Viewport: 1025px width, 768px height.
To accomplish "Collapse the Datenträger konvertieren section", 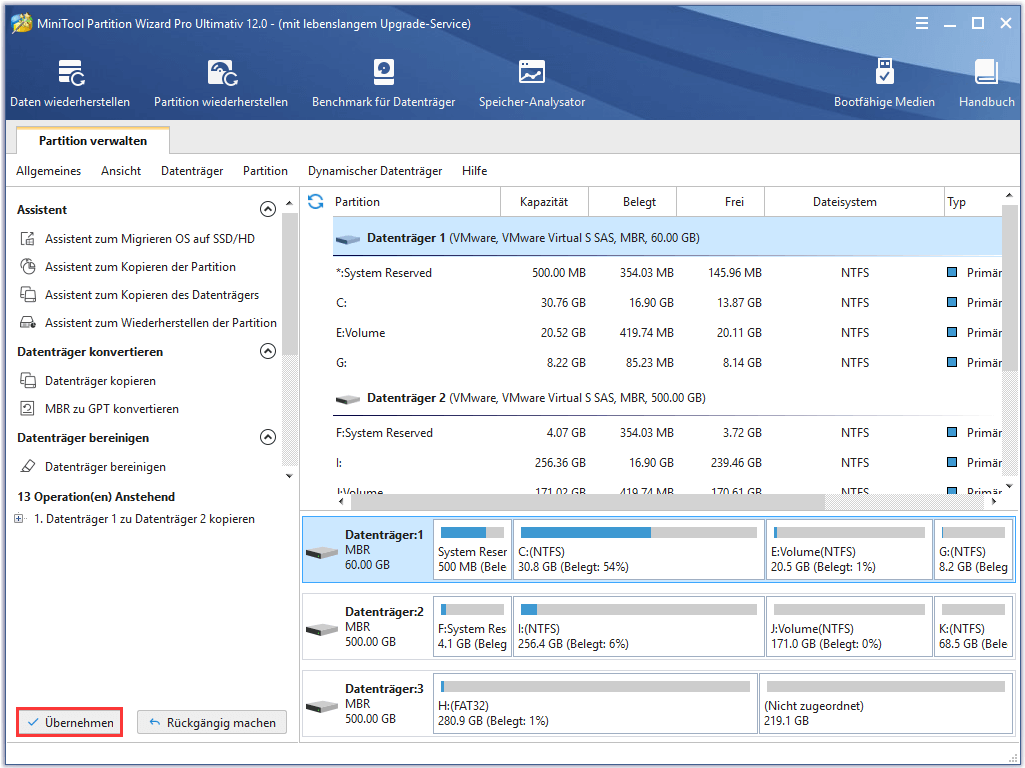I will pyautogui.click(x=267, y=351).
